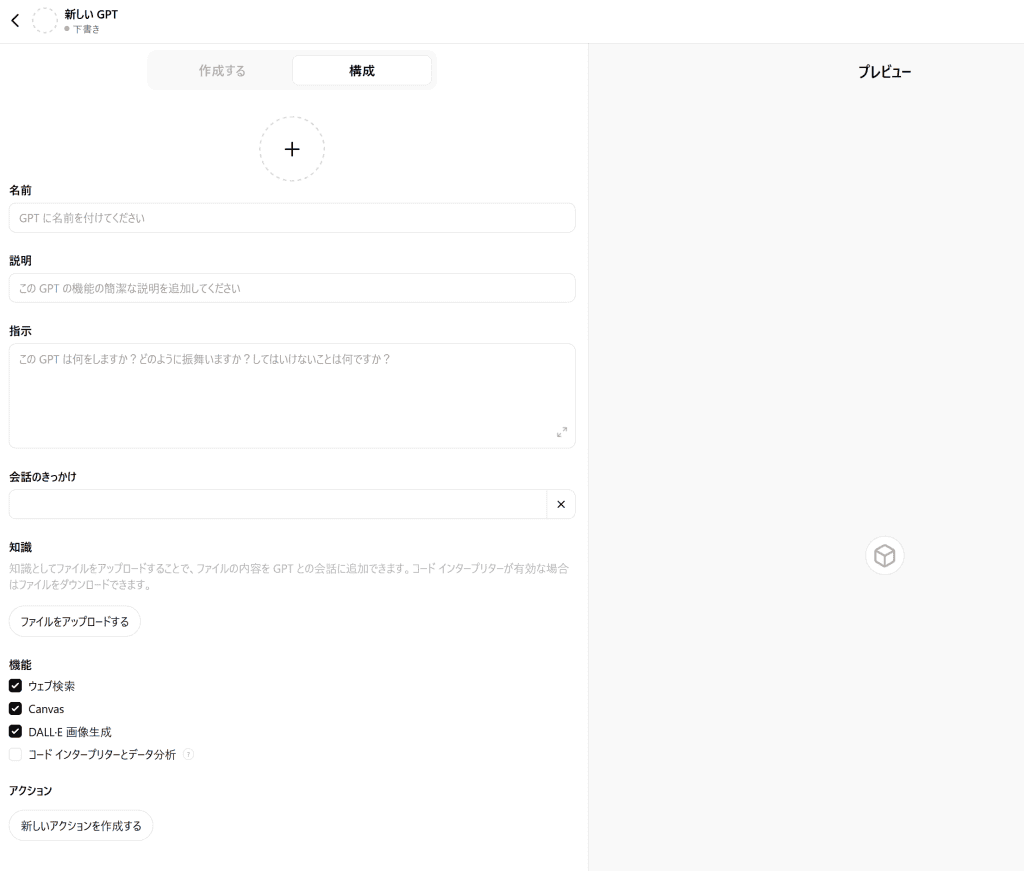
Task: Click the 会話のきっかけ input field
Action: click(278, 504)
